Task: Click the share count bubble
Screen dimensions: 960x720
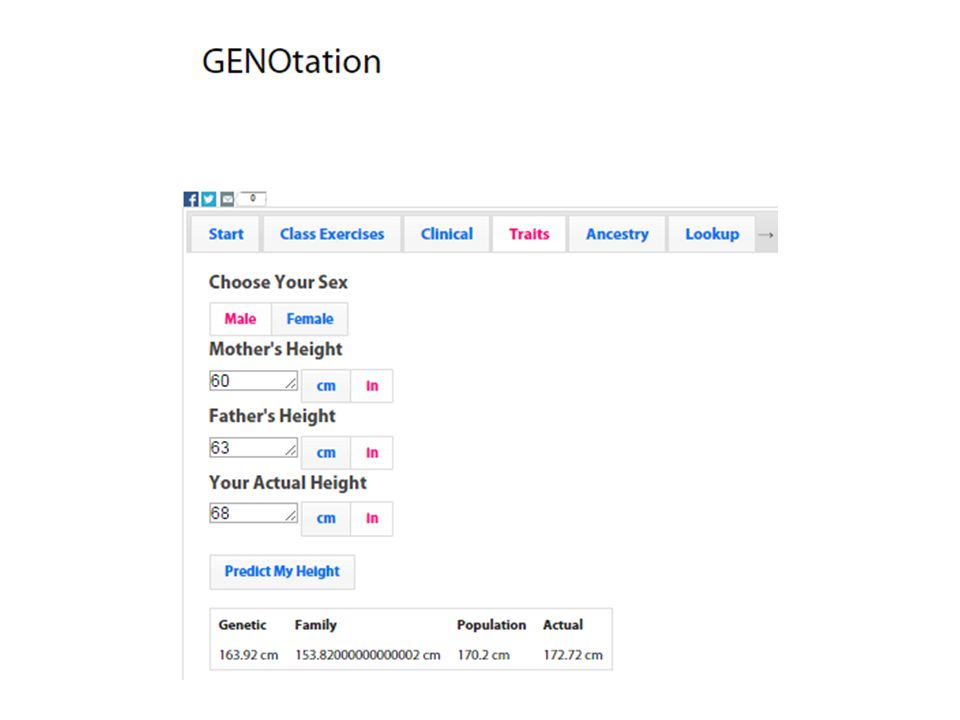Action: 252,198
